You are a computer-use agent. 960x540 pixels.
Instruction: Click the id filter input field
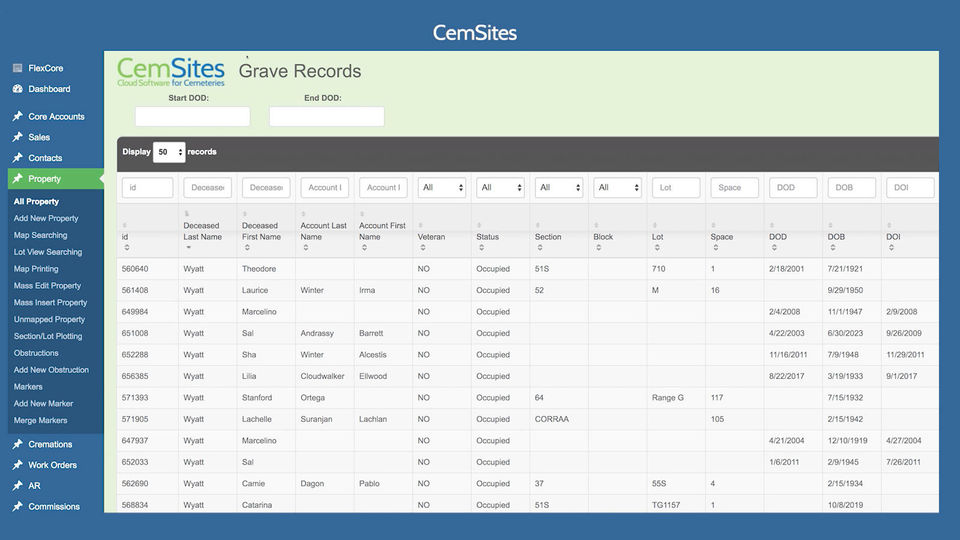(x=148, y=187)
